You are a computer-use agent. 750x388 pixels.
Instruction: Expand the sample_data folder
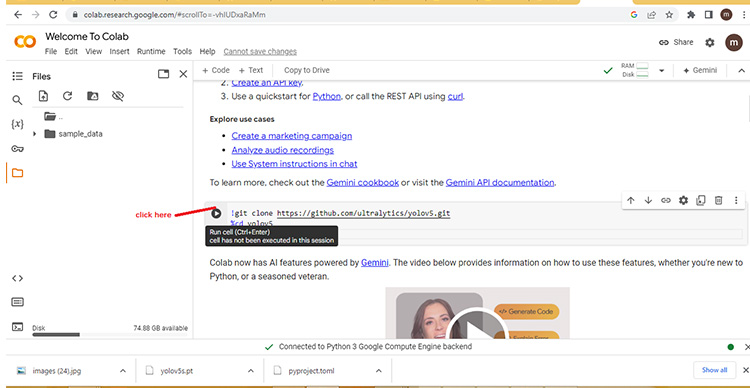coord(34,134)
